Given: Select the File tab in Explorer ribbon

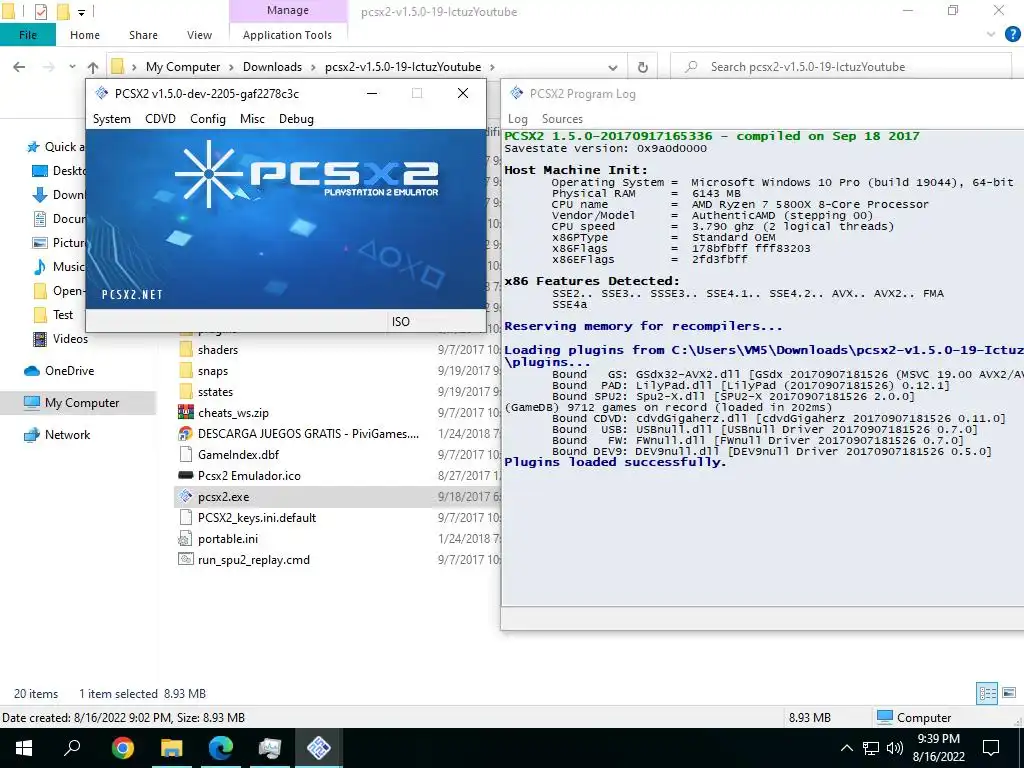Looking at the screenshot, I should [28, 35].
